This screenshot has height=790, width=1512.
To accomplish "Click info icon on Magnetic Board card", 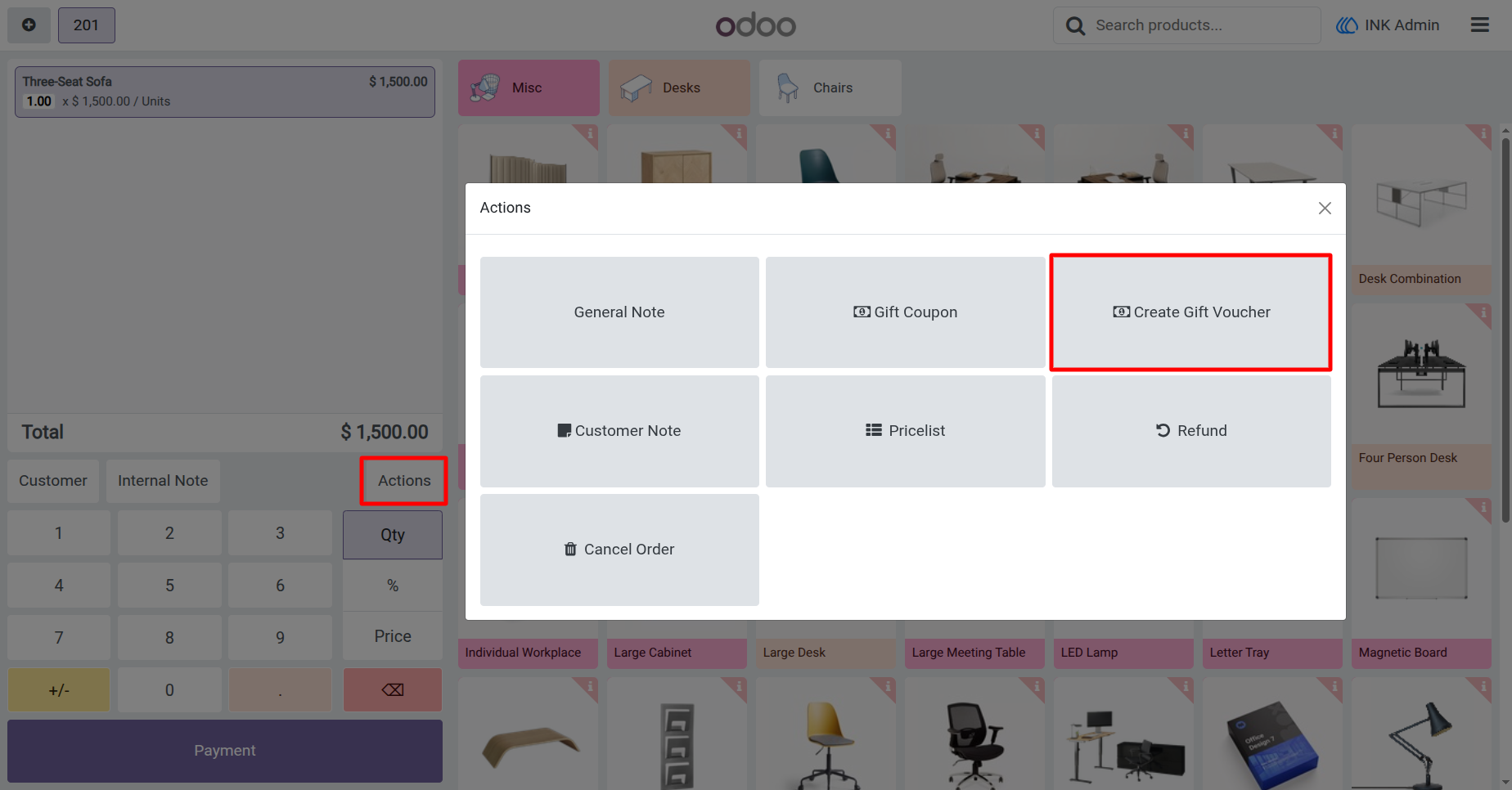I will pos(1483,507).
